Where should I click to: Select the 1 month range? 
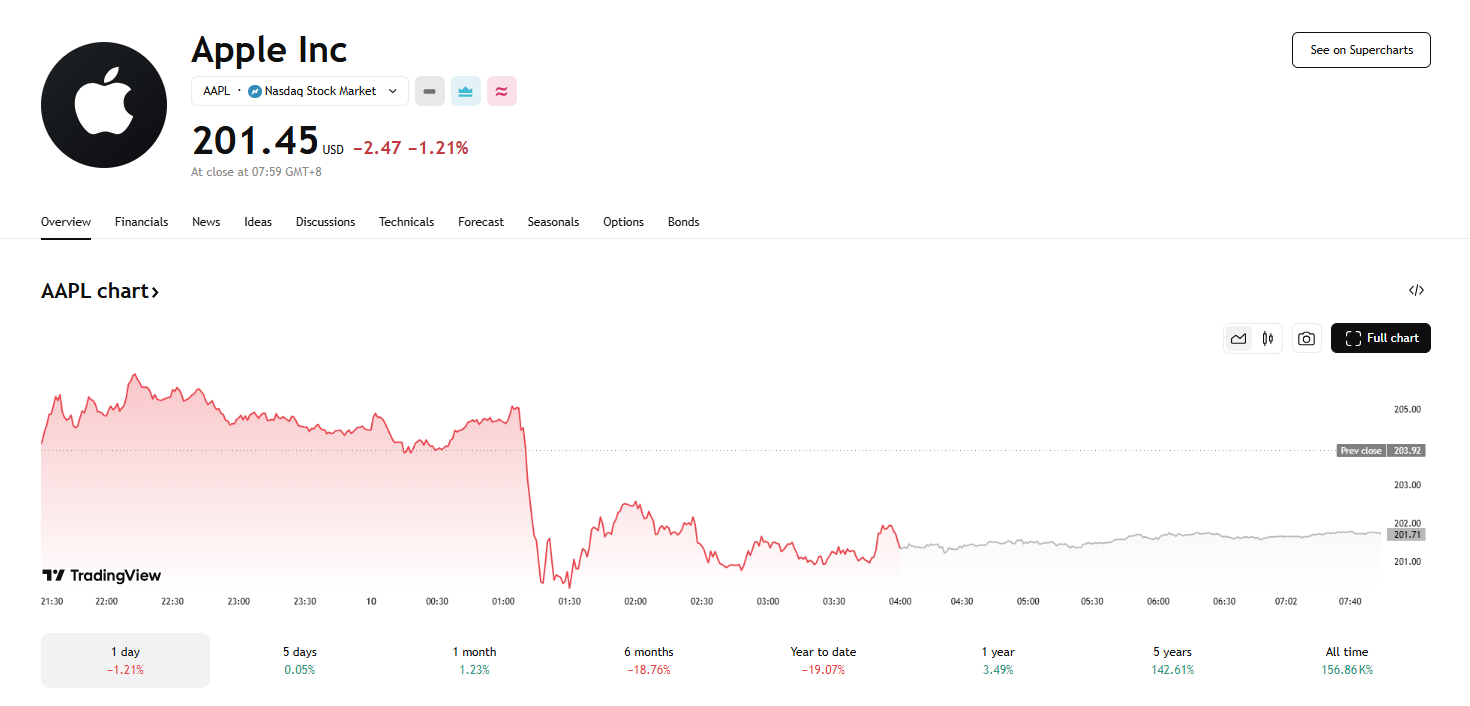click(474, 660)
